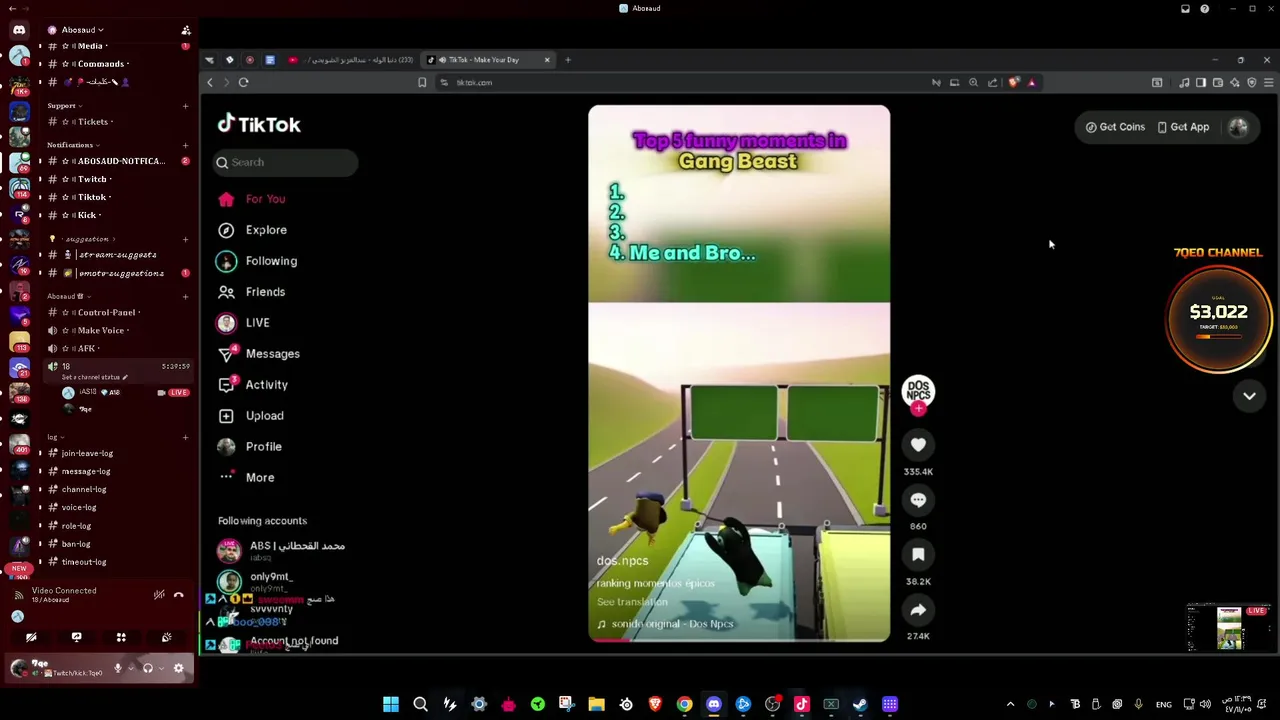Join the AFK voice channel in Discord

tap(86, 349)
